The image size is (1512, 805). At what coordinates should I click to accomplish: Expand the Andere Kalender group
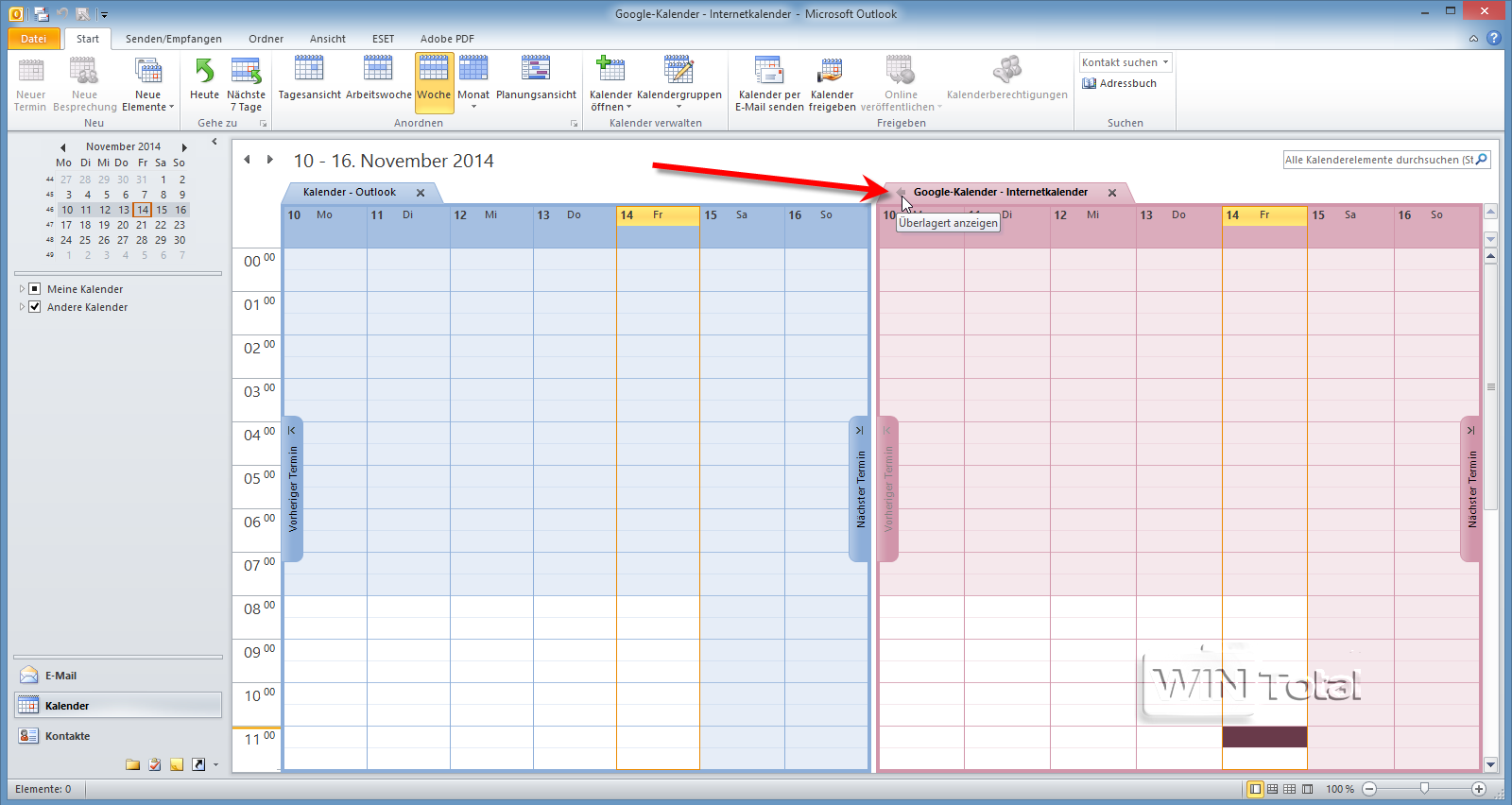22,307
